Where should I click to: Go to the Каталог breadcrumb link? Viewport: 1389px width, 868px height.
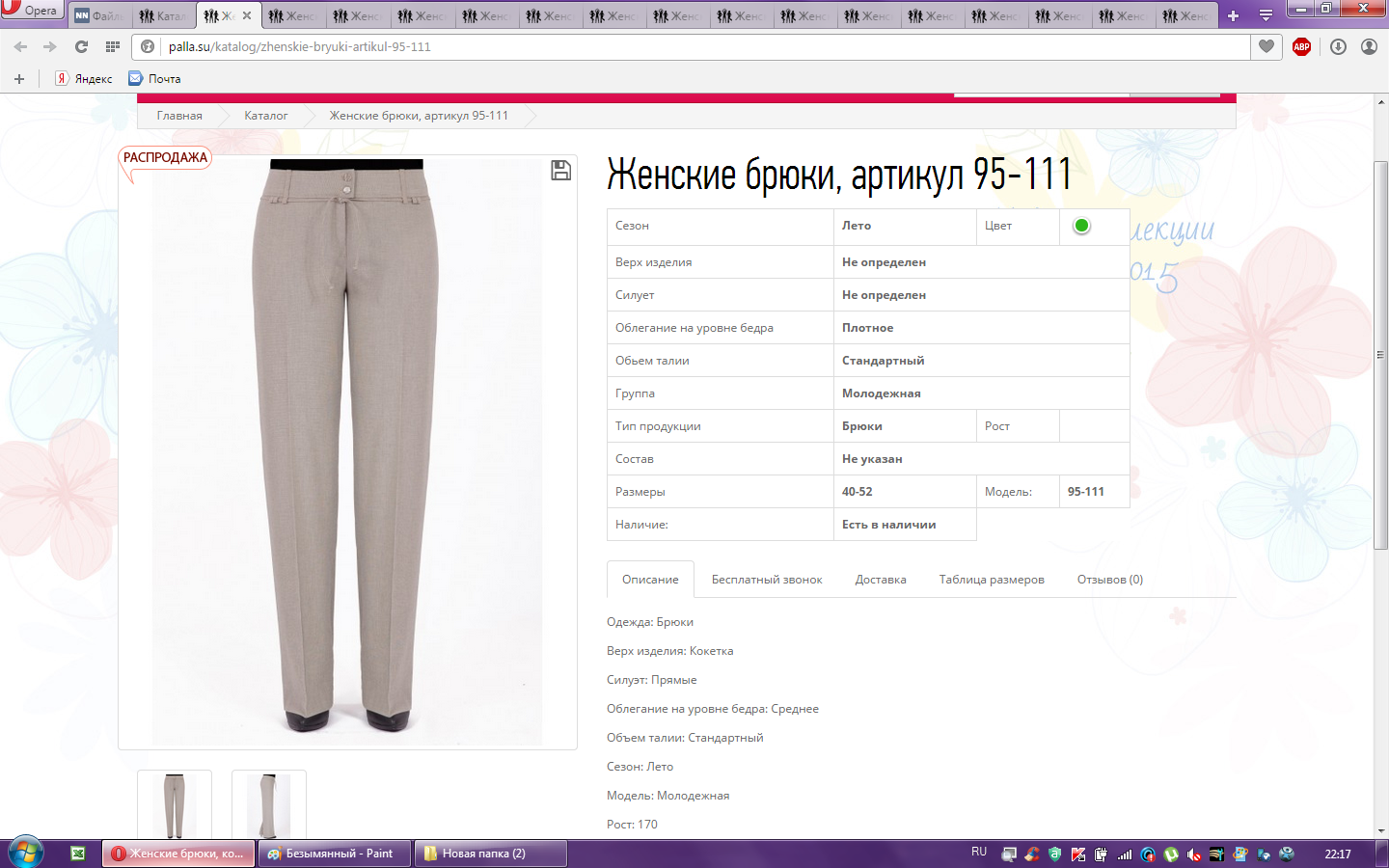pos(265,116)
